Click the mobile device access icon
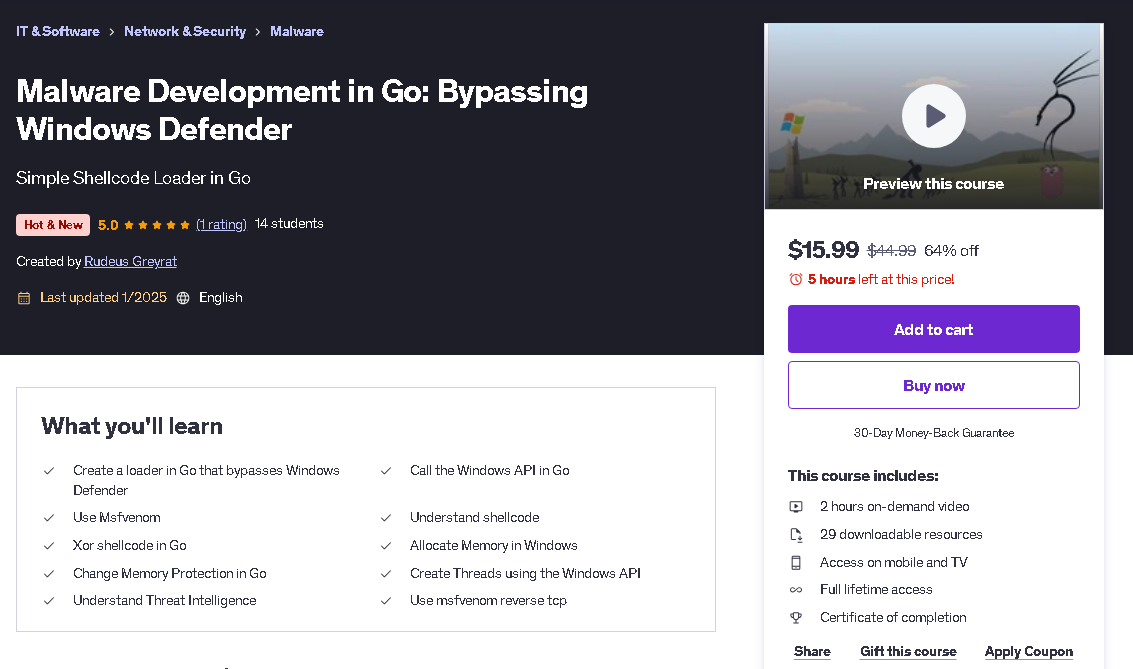This screenshot has width=1133, height=669. [x=796, y=562]
